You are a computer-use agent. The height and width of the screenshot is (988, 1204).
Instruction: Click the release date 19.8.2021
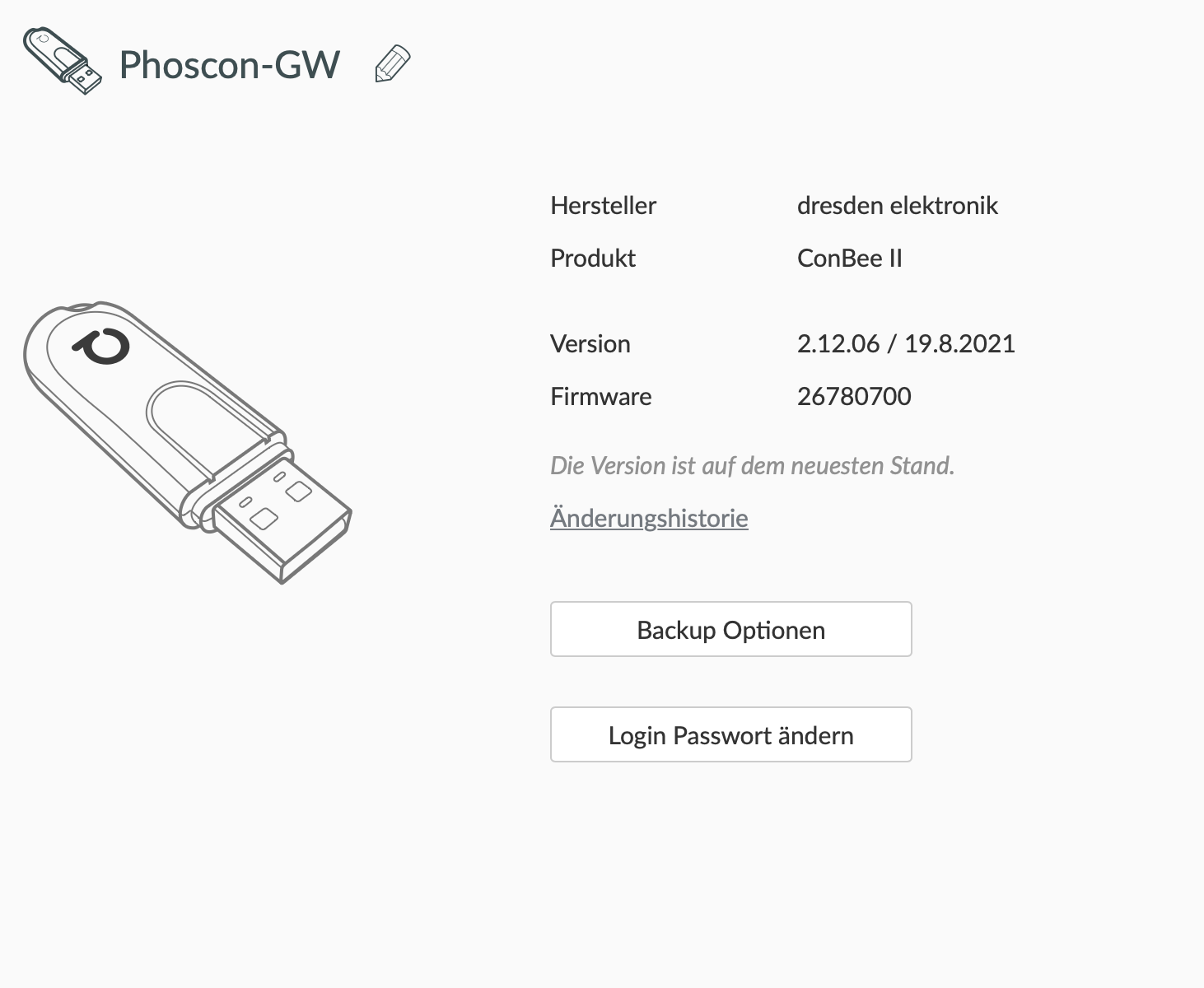959,343
